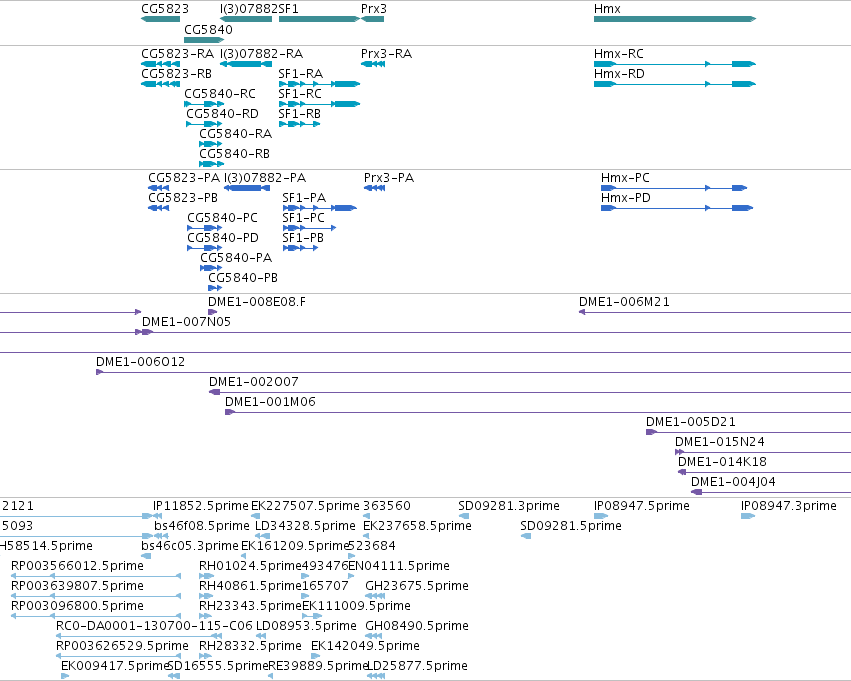851x681 pixels.
Task: Click the bs46c05.3prime EST label
Action: tap(190, 546)
